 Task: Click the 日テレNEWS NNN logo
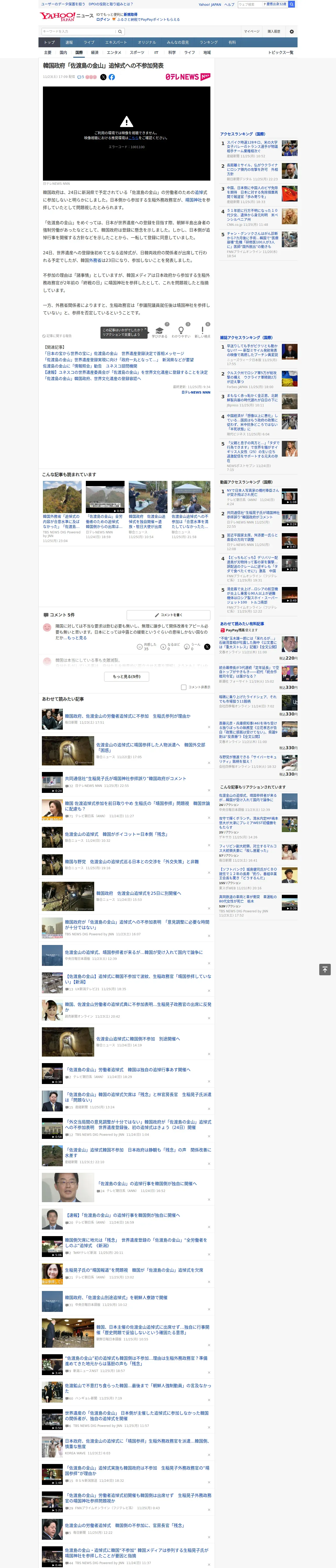tap(188, 77)
